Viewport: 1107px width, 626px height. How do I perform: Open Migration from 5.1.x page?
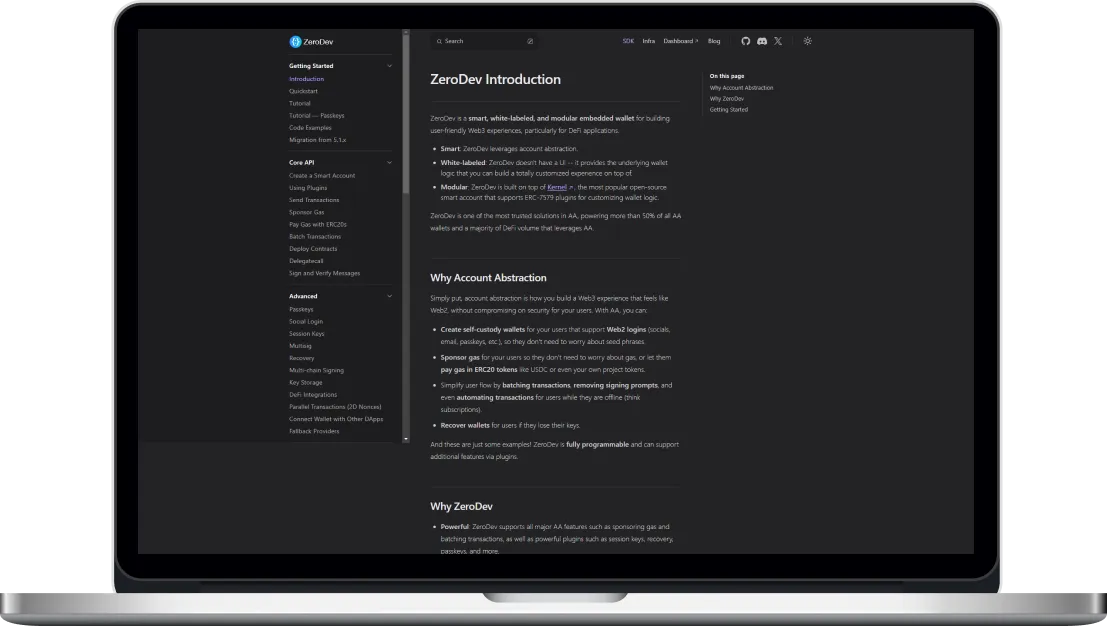[318, 140]
